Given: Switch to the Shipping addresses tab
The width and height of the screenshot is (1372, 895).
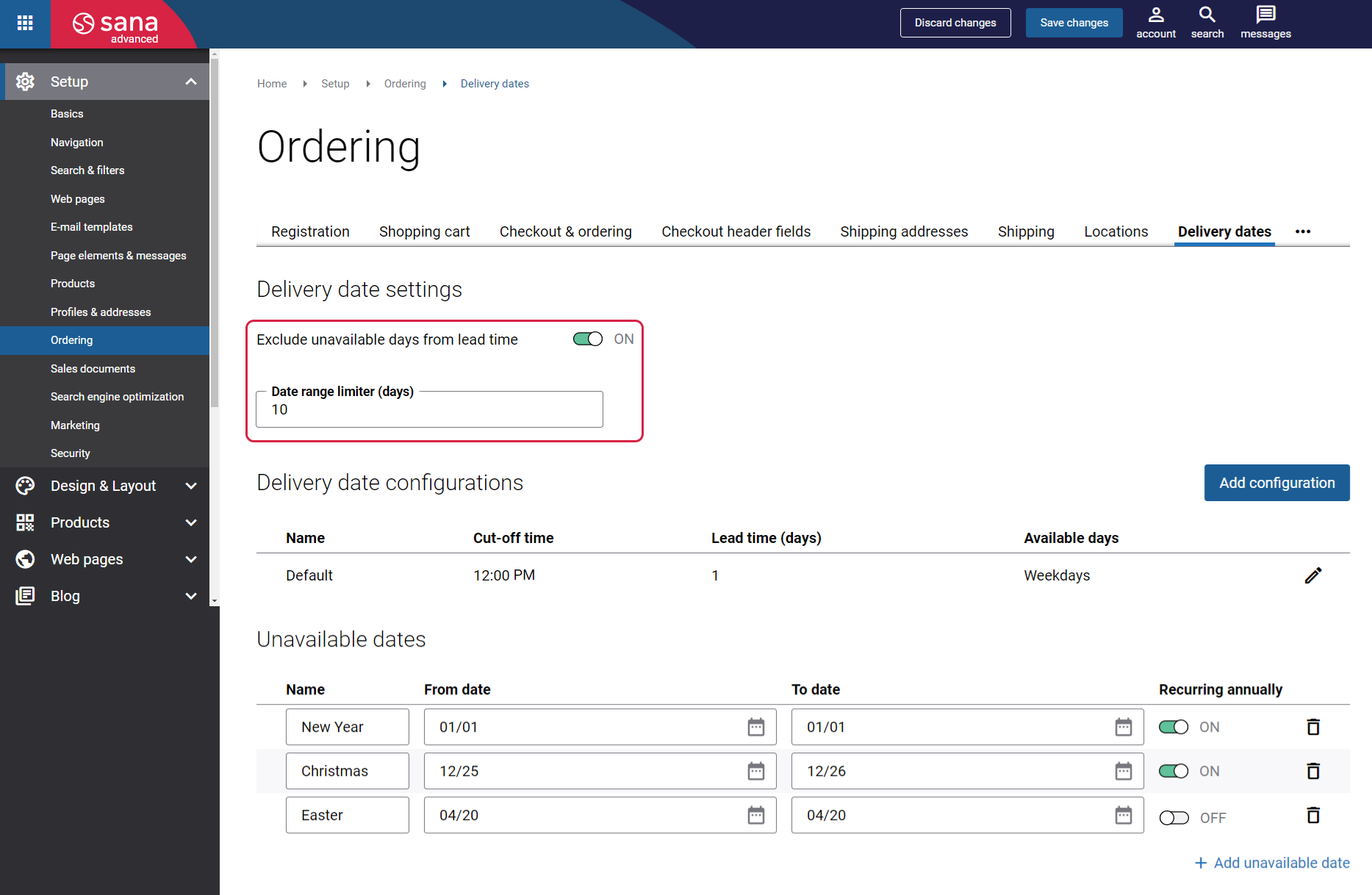Looking at the screenshot, I should [904, 231].
